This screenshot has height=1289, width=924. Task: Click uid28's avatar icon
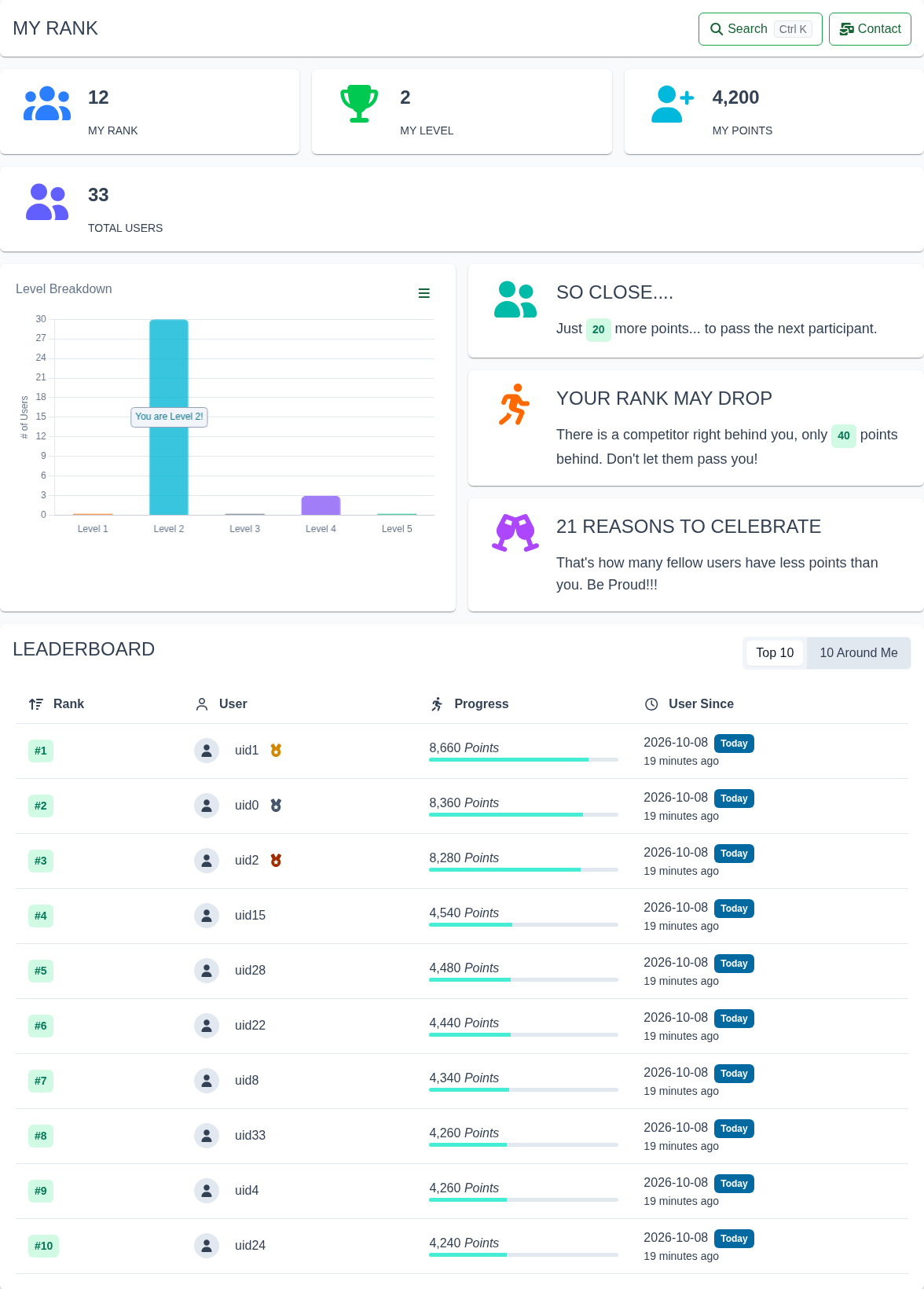click(207, 971)
